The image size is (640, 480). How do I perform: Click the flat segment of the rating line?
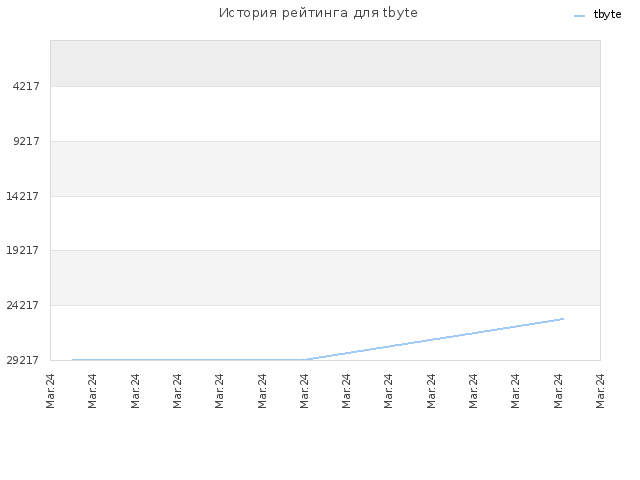click(x=189, y=360)
